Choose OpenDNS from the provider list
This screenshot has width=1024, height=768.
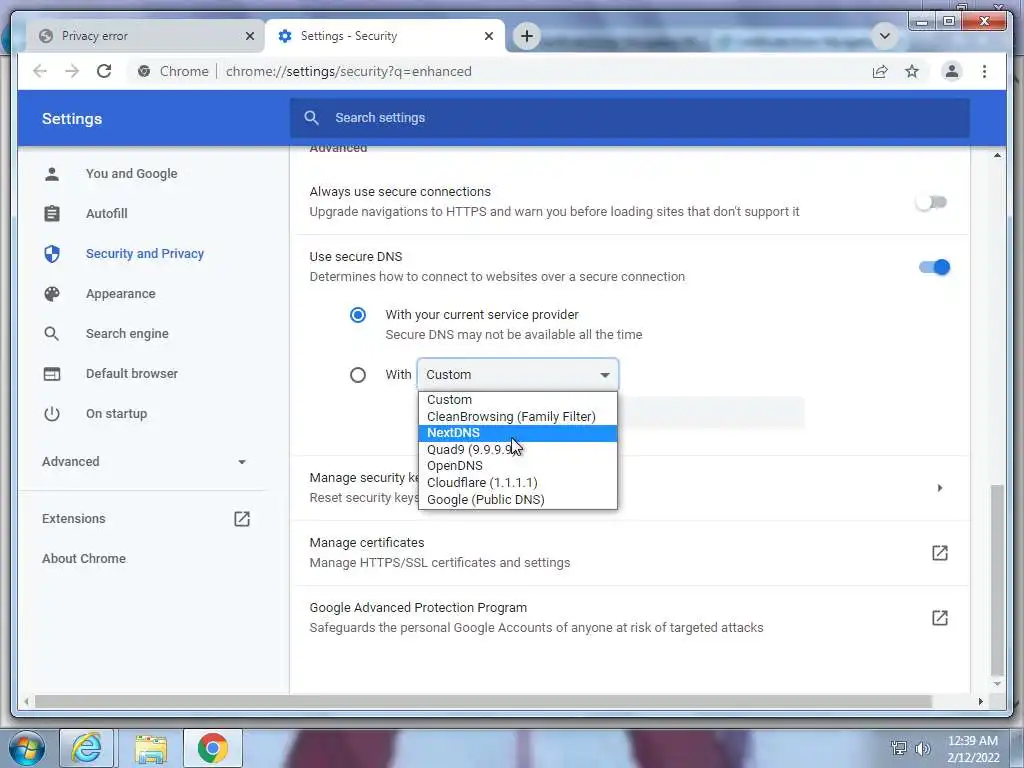517,466
